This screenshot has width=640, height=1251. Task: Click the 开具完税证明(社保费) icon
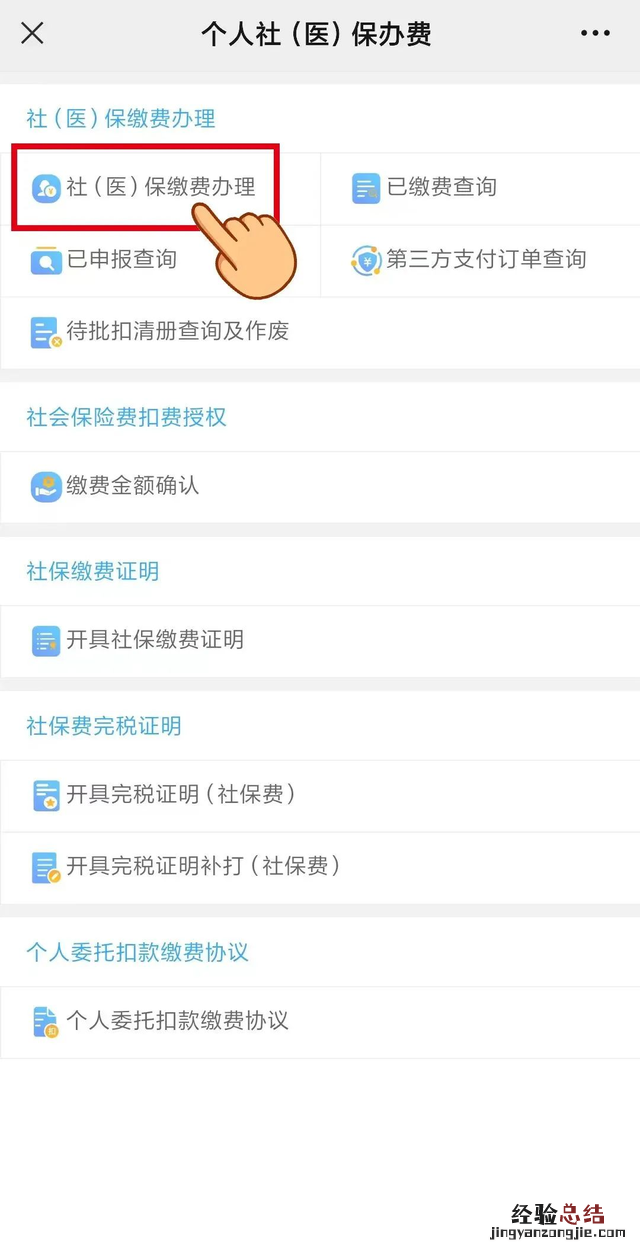click(x=46, y=795)
